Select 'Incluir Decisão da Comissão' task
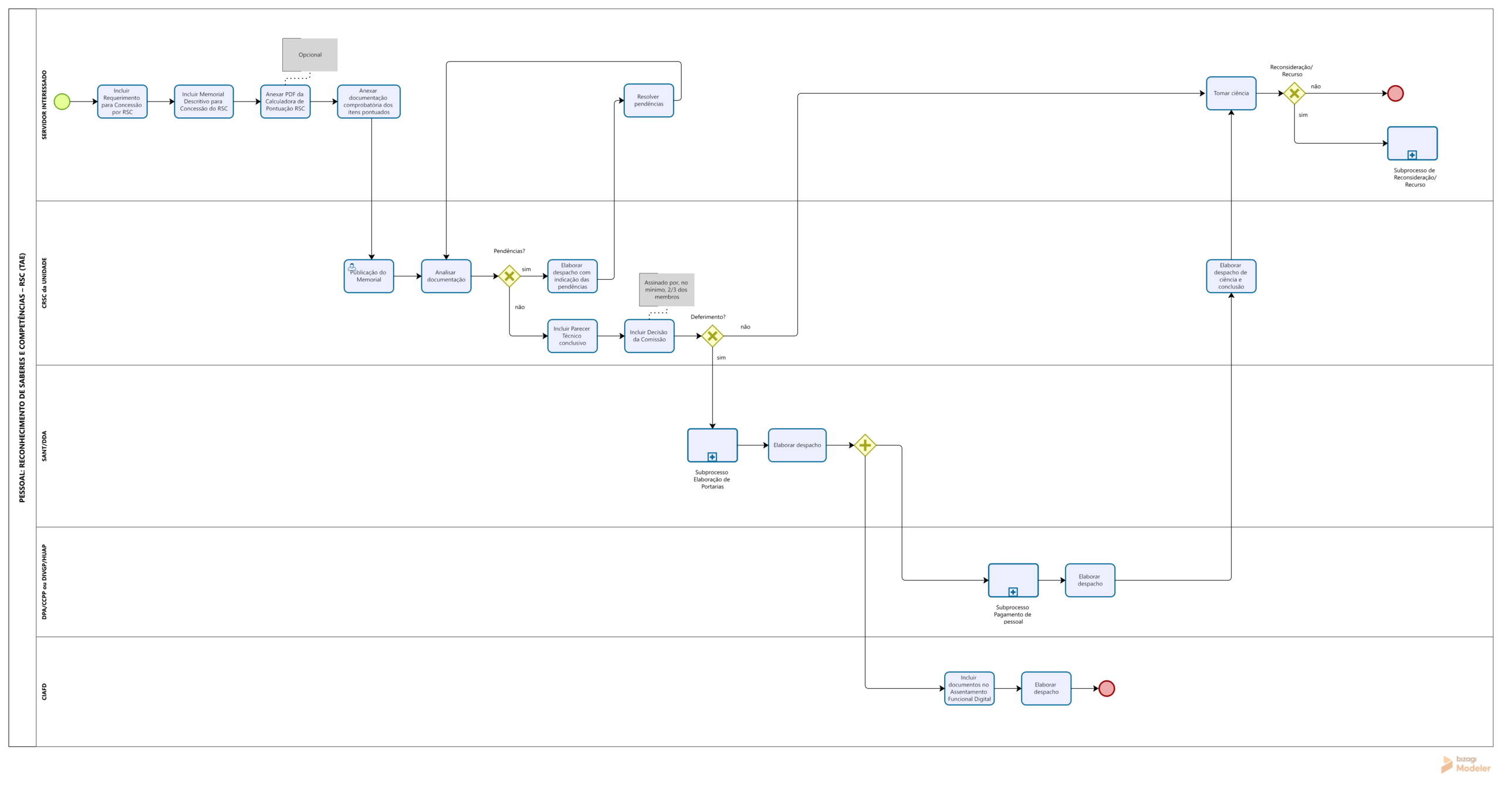The height and width of the screenshot is (812, 1502). pos(649,336)
